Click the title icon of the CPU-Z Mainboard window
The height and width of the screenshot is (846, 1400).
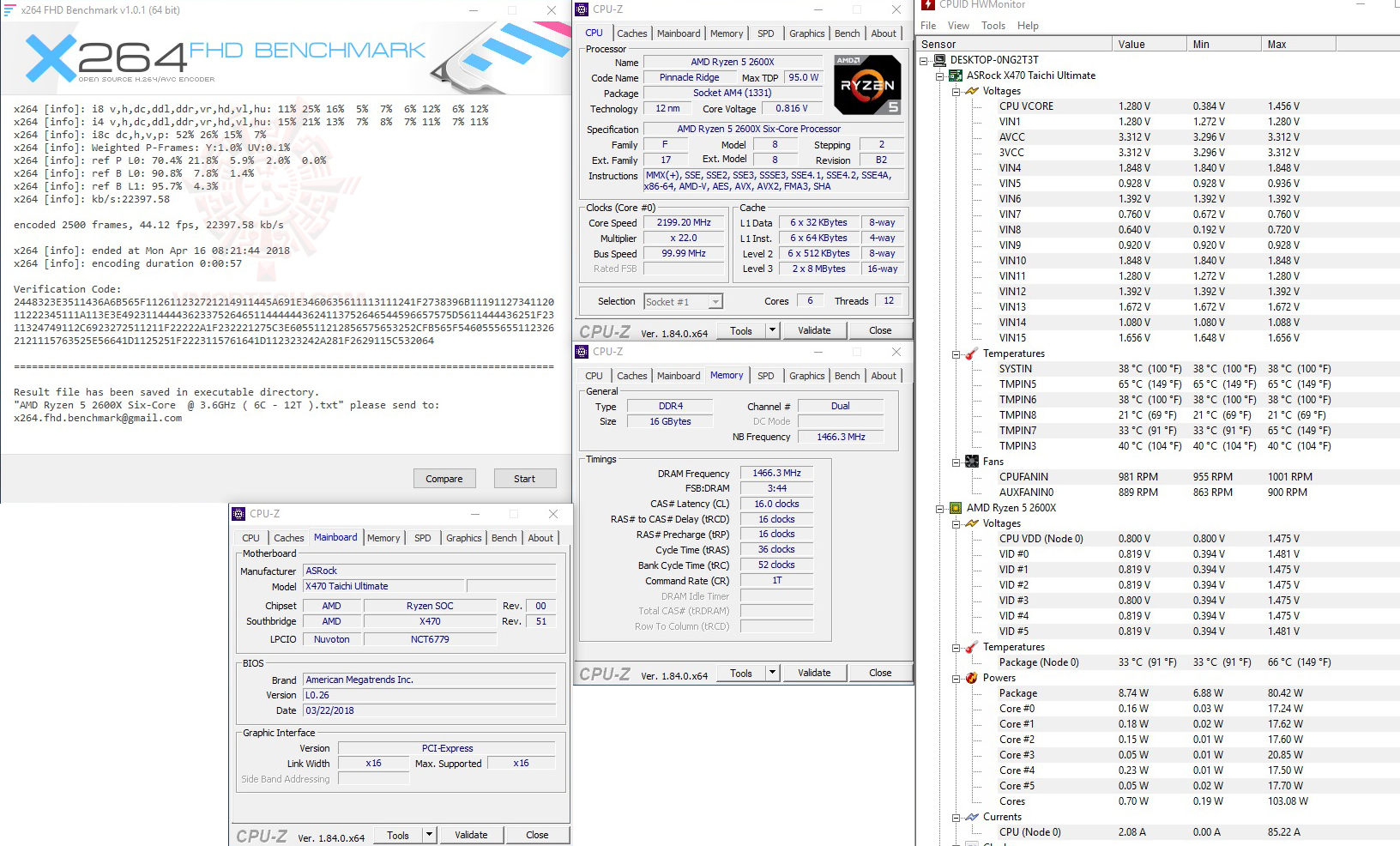[238, 514]
